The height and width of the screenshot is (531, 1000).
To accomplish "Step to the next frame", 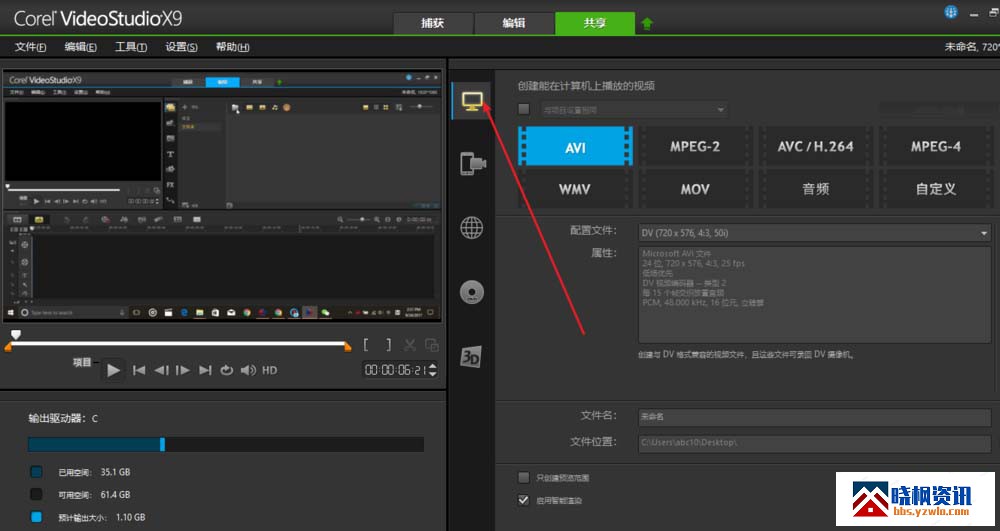I will 183,370.
